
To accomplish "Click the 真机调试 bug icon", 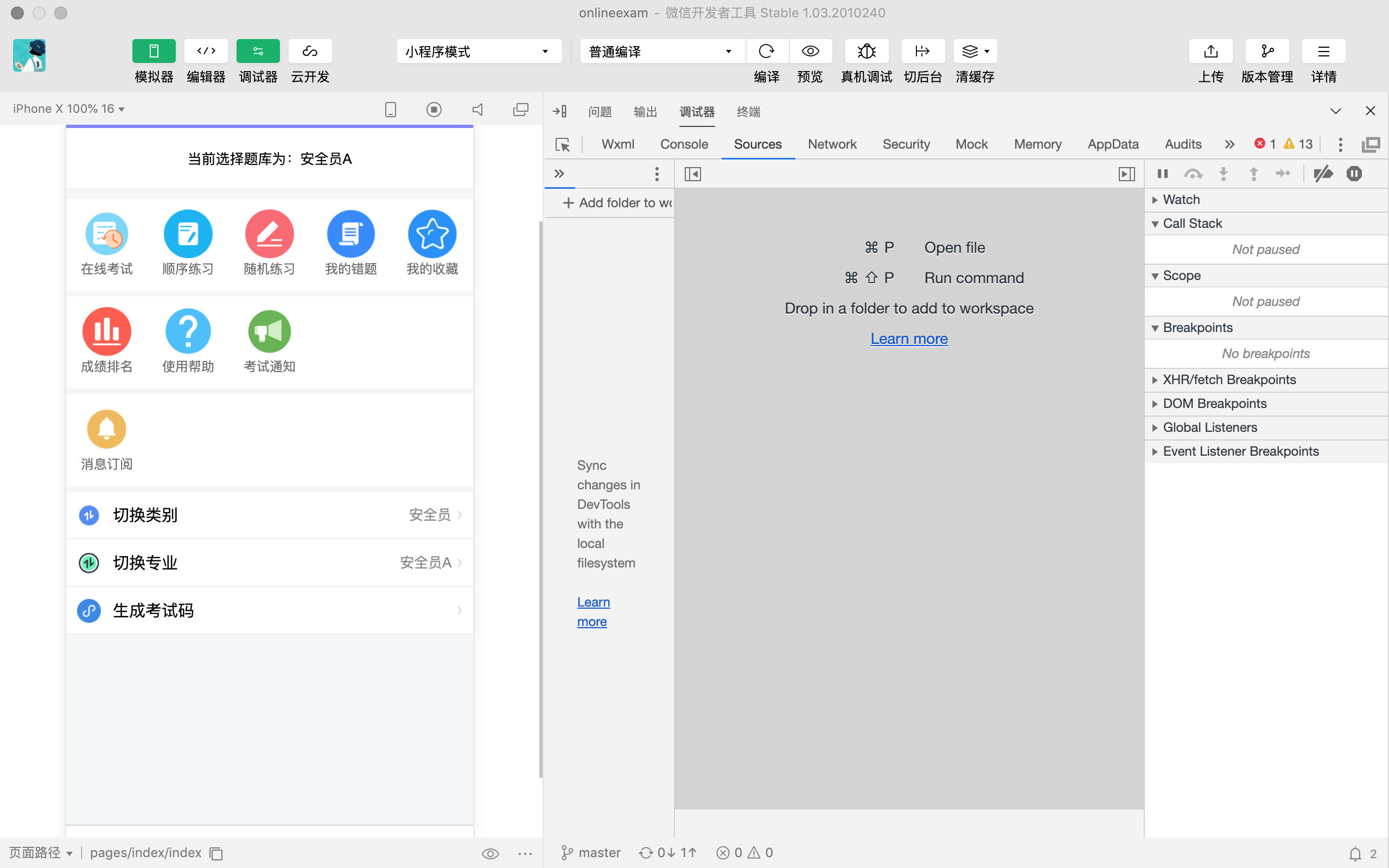I will click(x=866, y=51).
